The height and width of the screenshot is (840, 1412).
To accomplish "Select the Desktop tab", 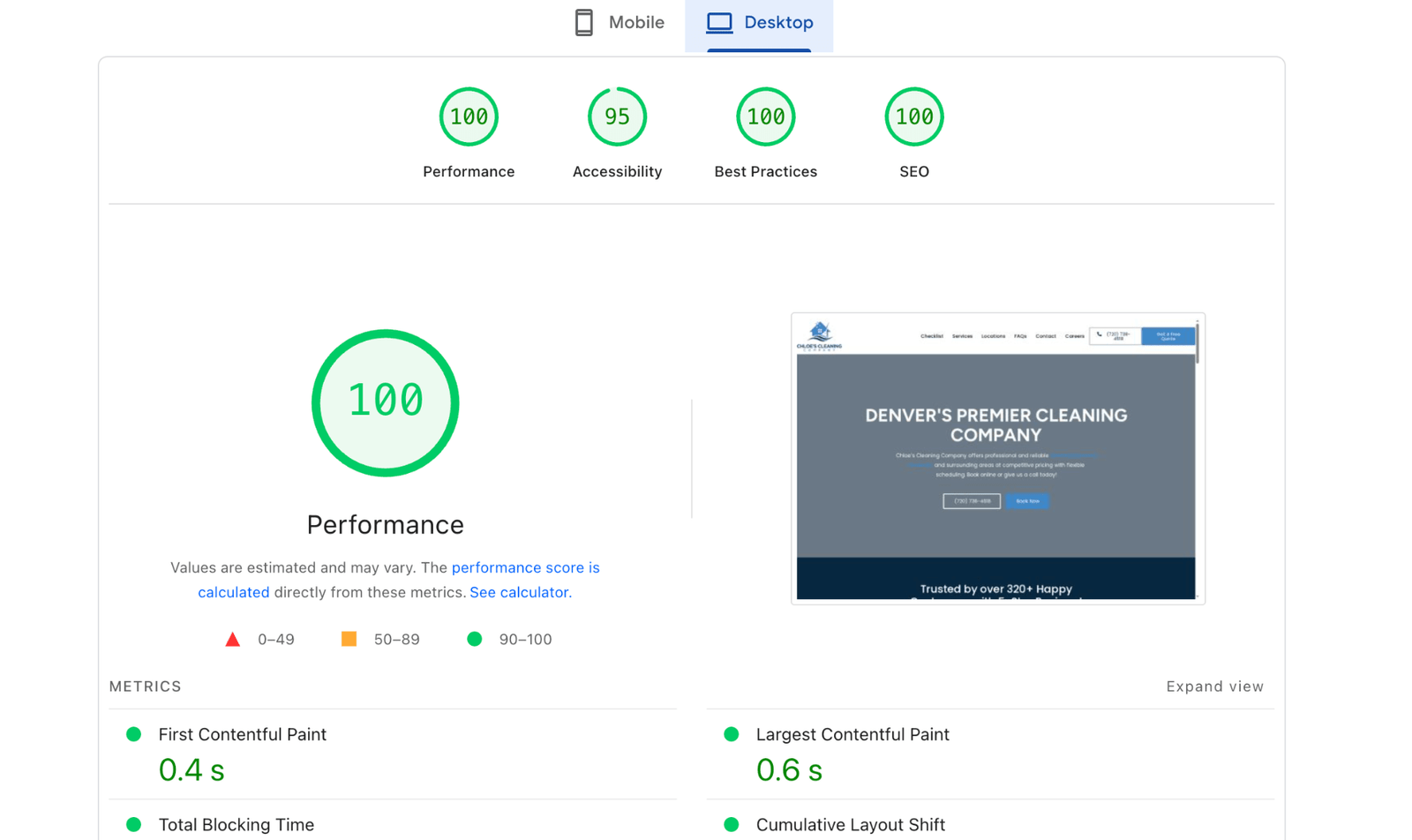I will 759,23.
